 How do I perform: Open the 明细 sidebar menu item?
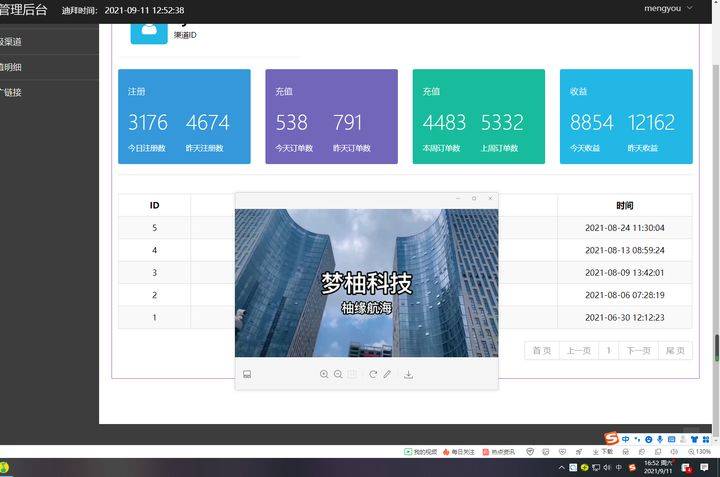[12, 67]
